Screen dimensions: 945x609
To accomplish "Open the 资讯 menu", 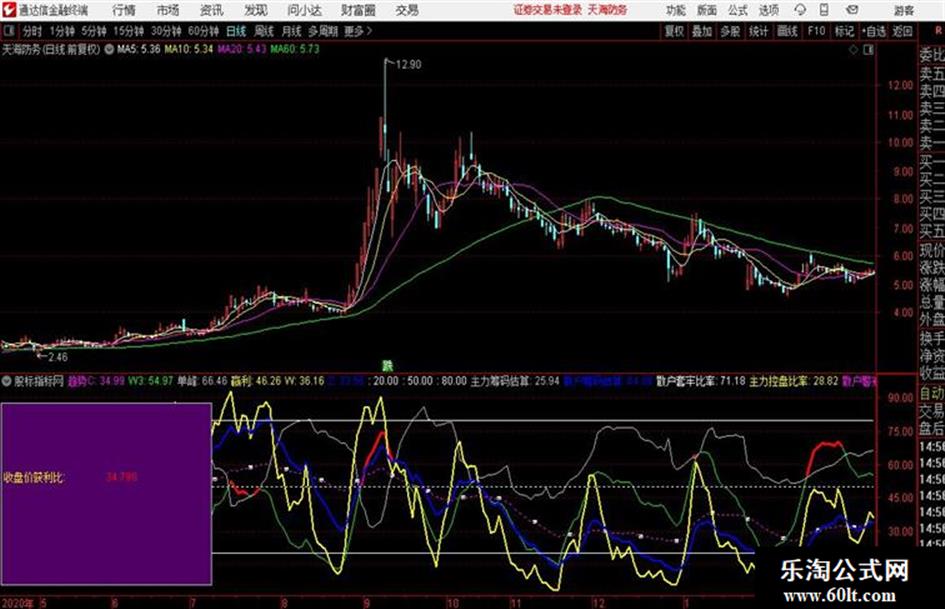I will tap(212, 10).
